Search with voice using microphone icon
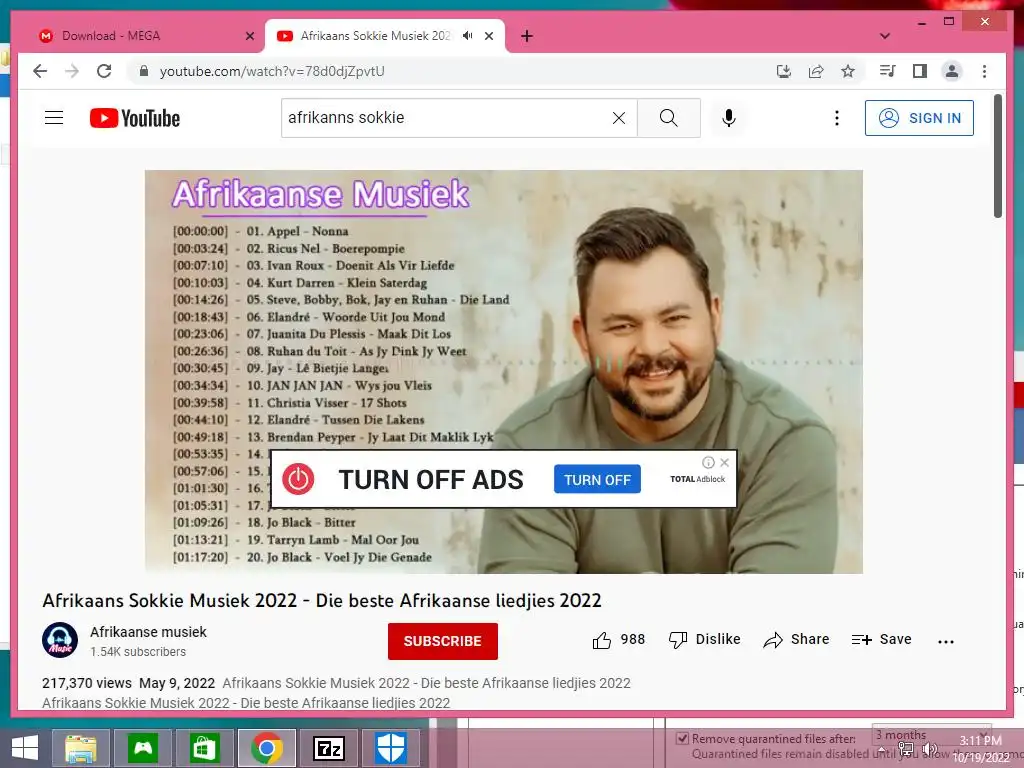Viewport: 1024px width, 768px height. (729, 118)
